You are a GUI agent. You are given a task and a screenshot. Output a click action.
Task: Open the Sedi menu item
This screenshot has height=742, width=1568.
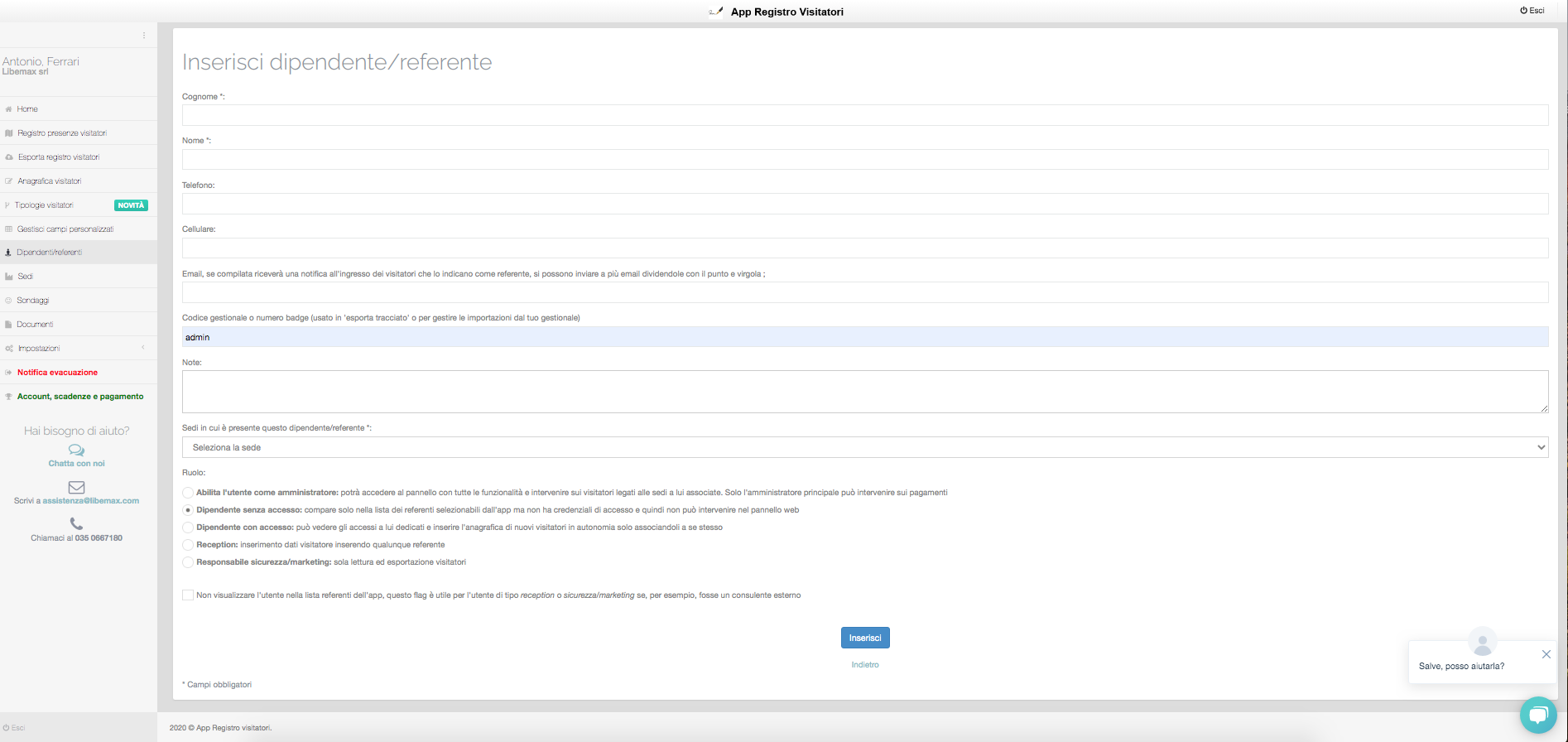click(x=79, y=277)
